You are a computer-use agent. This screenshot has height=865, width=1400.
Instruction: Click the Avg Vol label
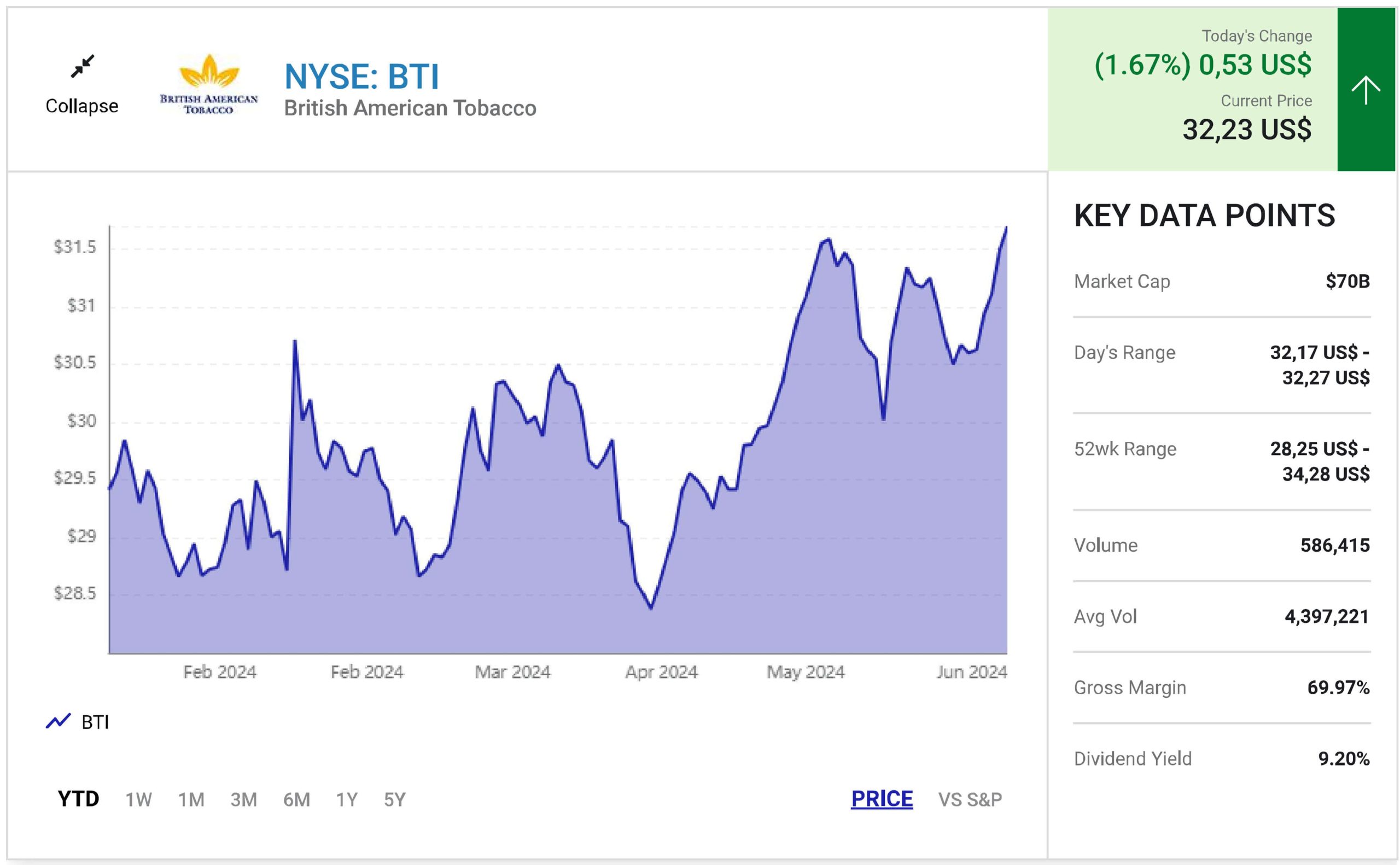coord(1105,617)
